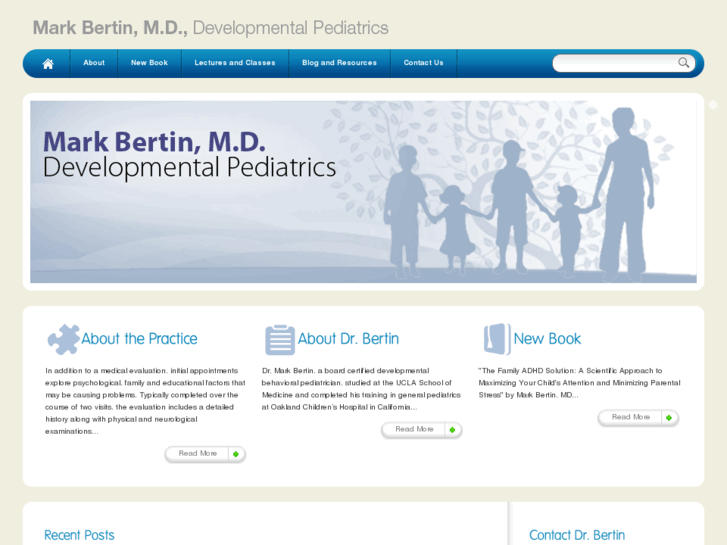The height and width of the screenshot is (545, 727).
Task: Open Lectures and Classes menu
Action: coord(235,63)
